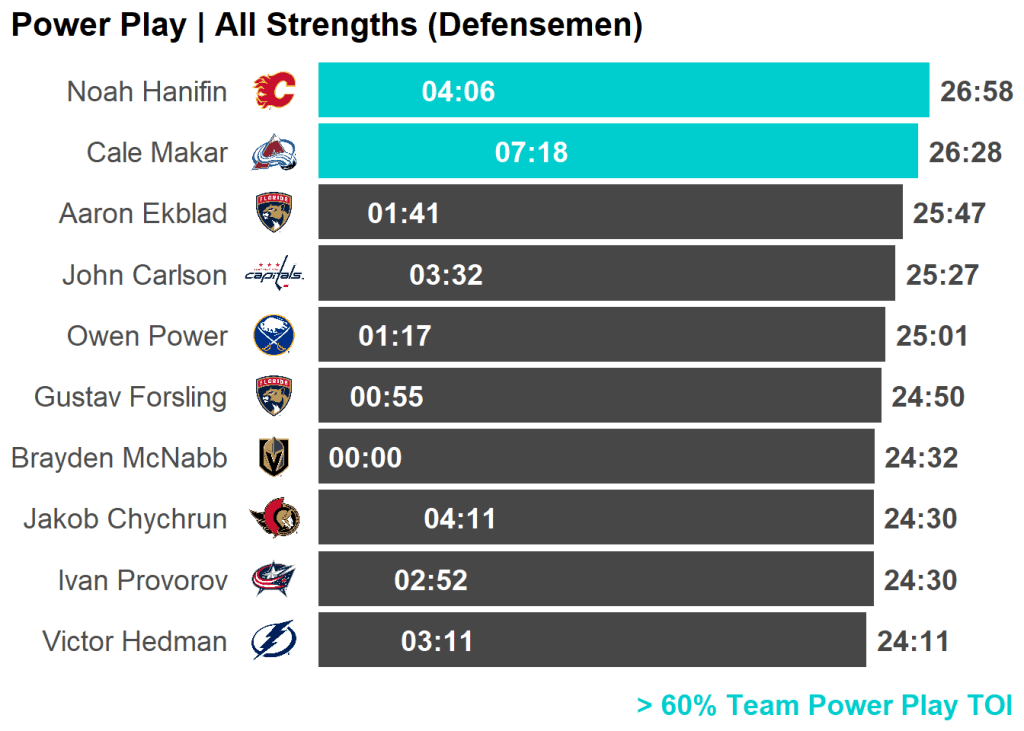Image resolution: width=1024 pixels, height=731 pixels.
Task: Click the 'Power Play | All Strengths' chart title
Action: (x=326, y=26)
